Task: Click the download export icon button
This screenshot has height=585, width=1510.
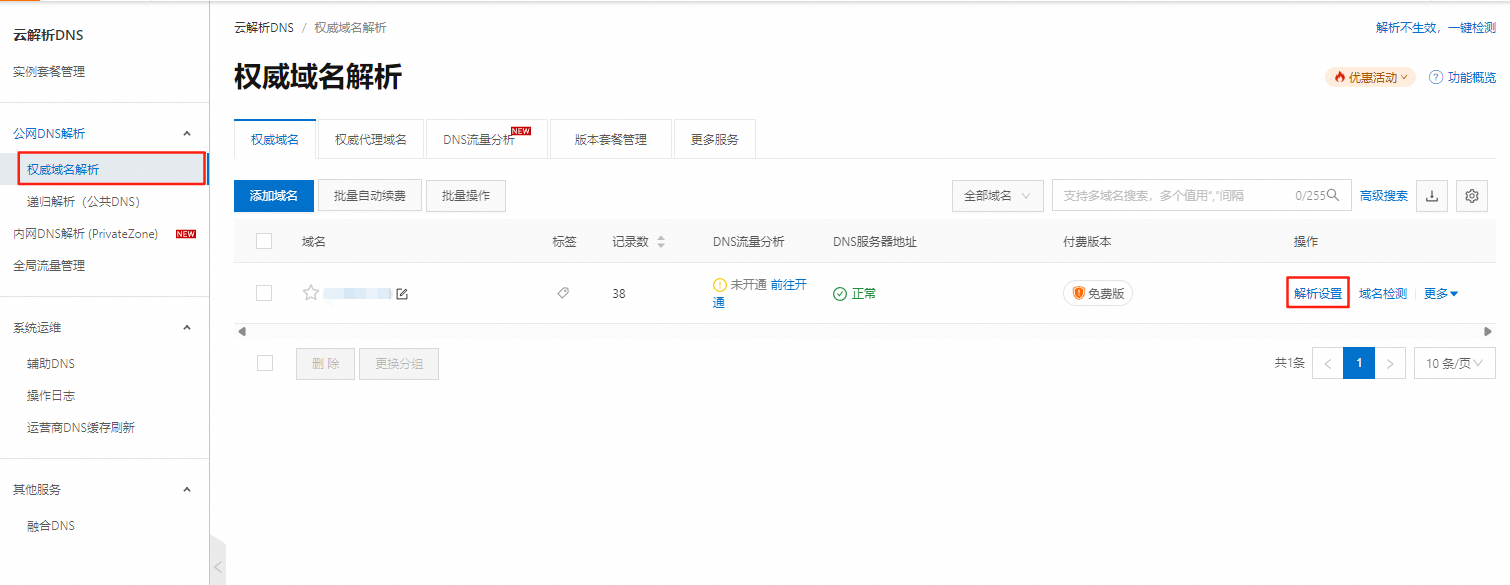Action: (1431, 196)
